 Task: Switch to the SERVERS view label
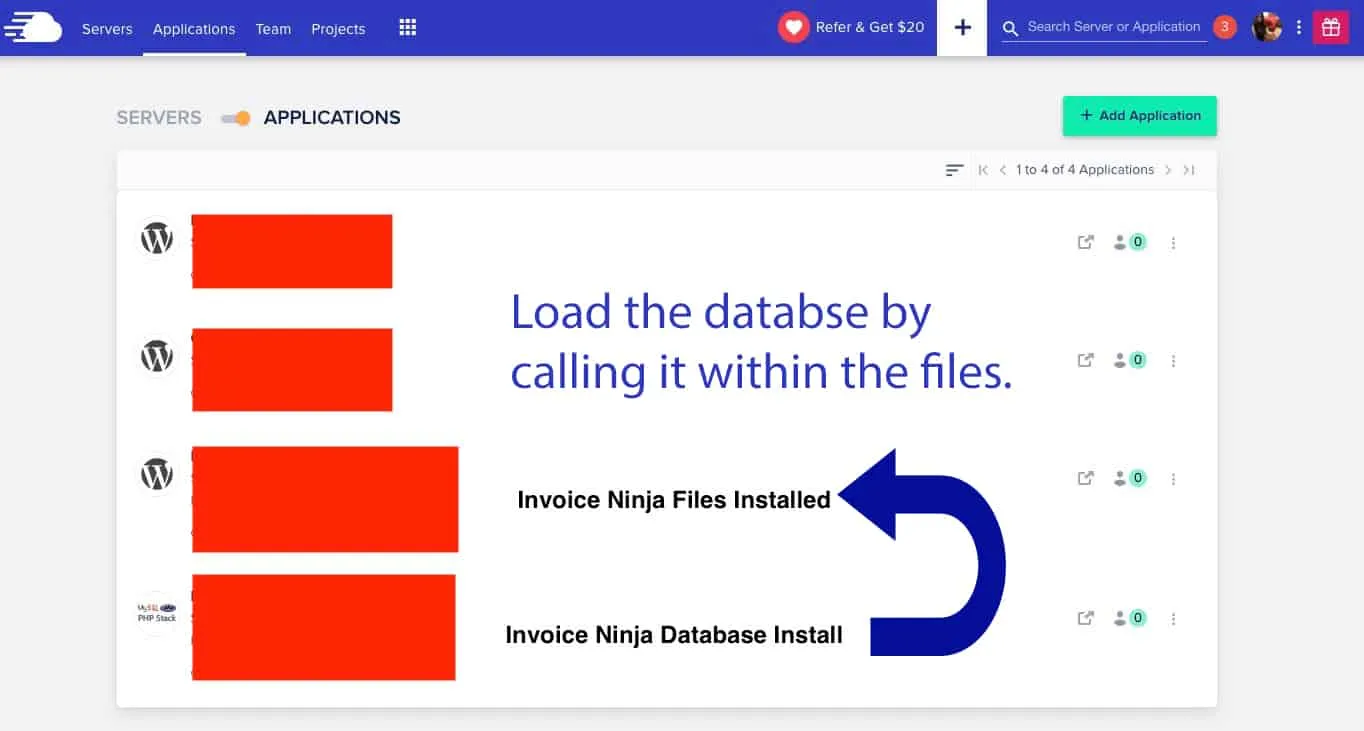(159, 118)
